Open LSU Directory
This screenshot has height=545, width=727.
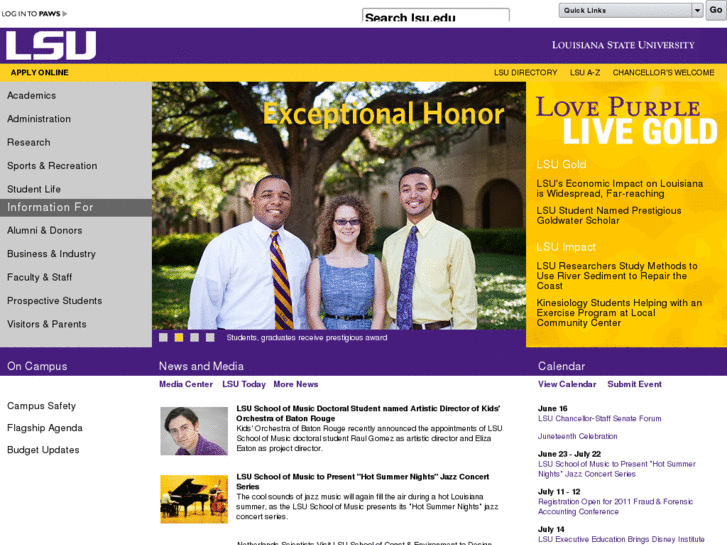(525, 72)
